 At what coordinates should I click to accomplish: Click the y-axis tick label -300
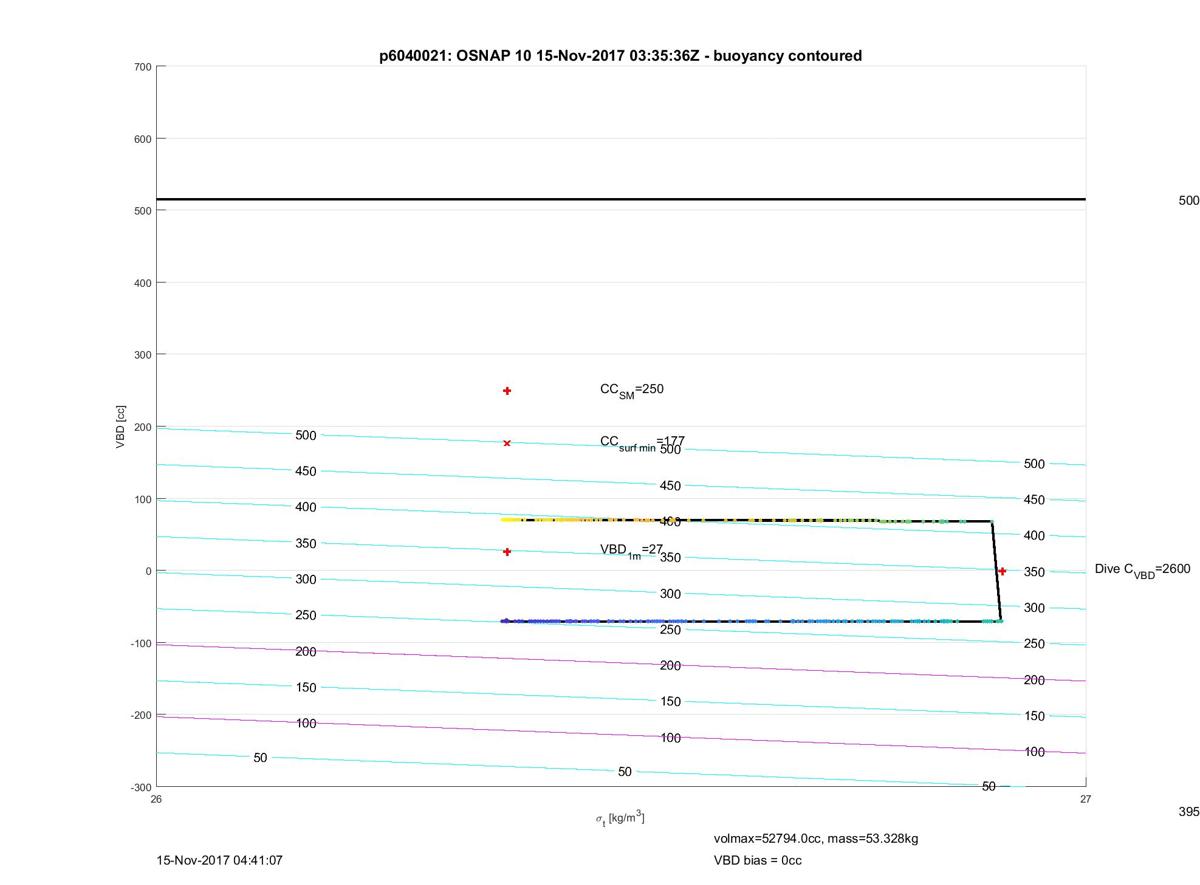pos(140,787)
